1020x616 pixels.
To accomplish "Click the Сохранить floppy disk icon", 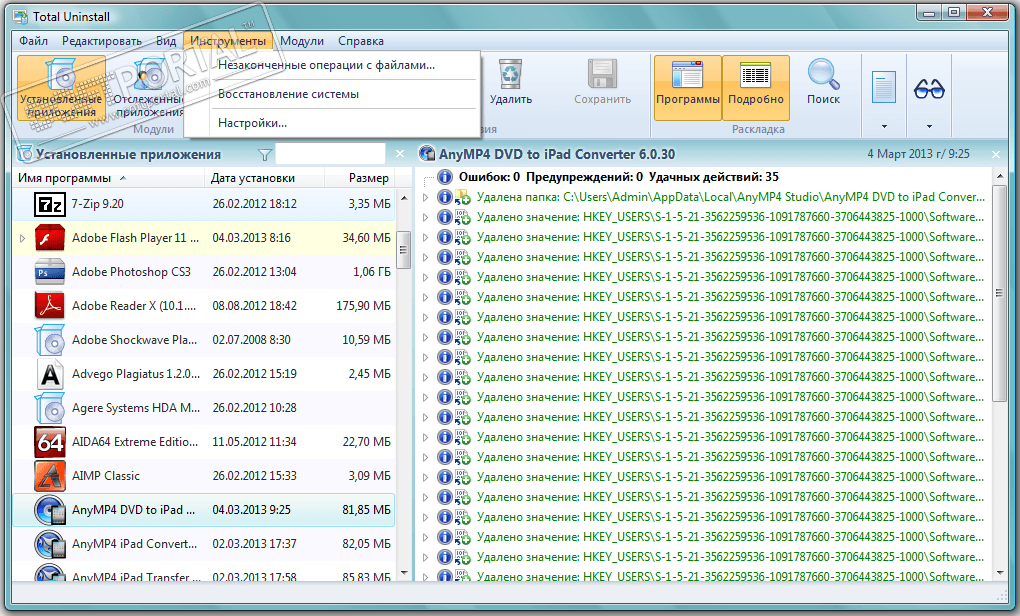I will 602,76.
